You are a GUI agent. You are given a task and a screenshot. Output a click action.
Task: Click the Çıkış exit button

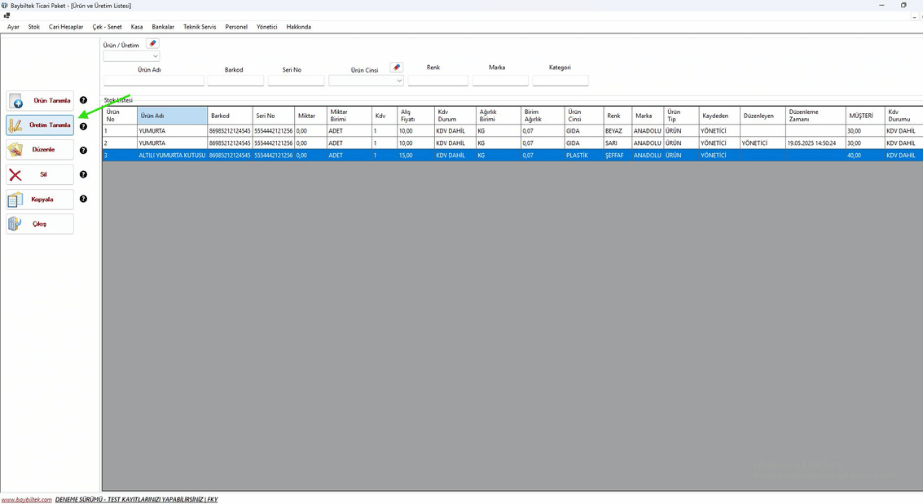pyautogui.click(x=40, y=224)
